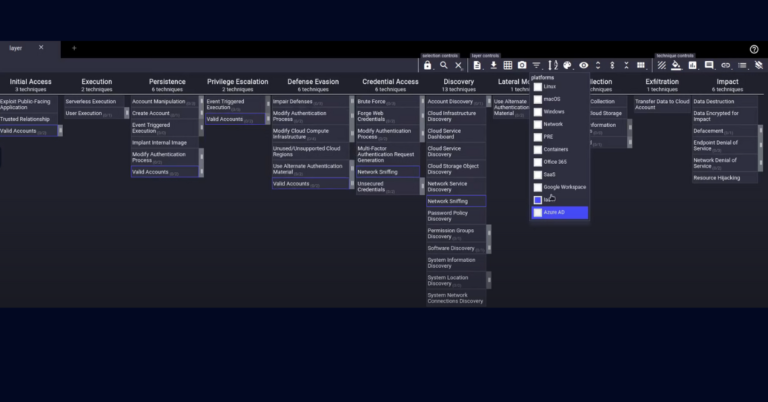Close the layer tab
768x402 pixels.
(41, 47)
